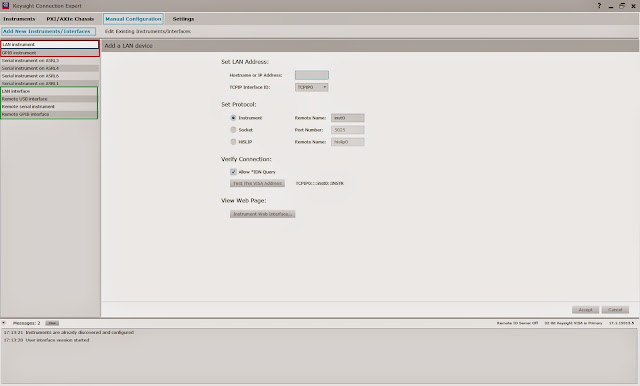Click Test This VISA Address button
The height and width of the screenshot is (386, 640).
257,183
